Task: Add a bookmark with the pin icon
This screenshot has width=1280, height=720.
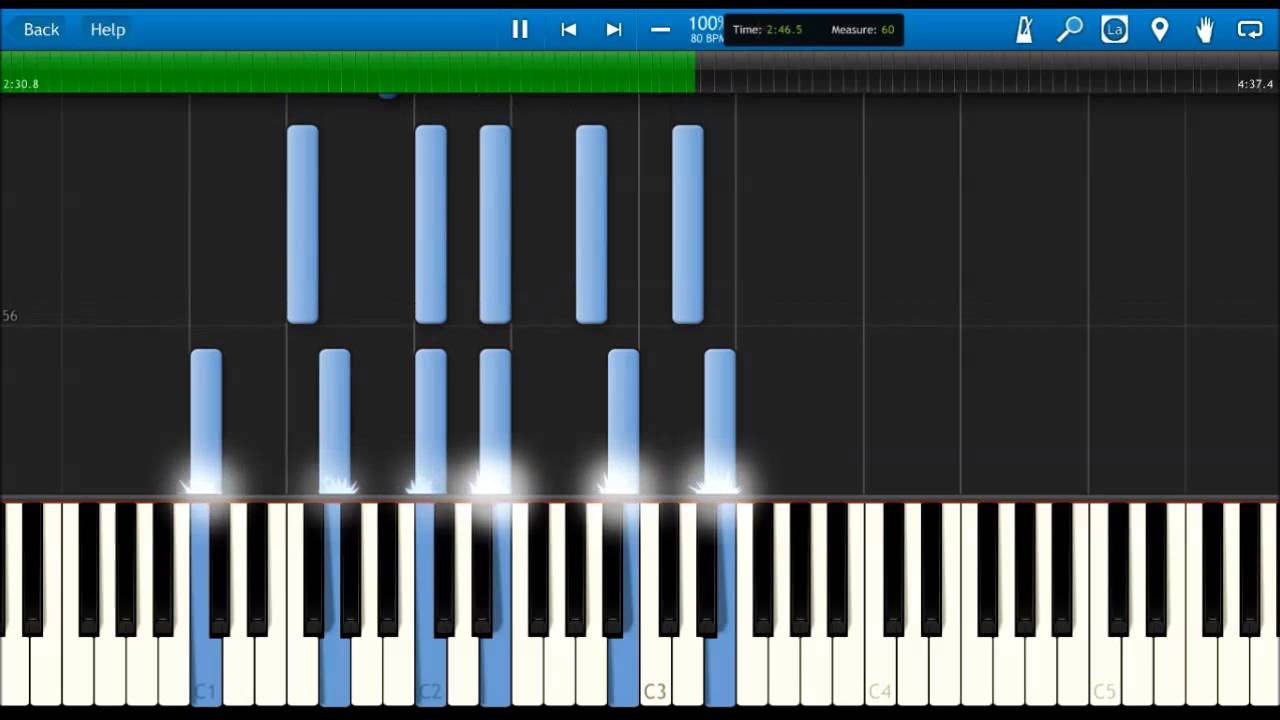Action: [x=1160, y=30]
